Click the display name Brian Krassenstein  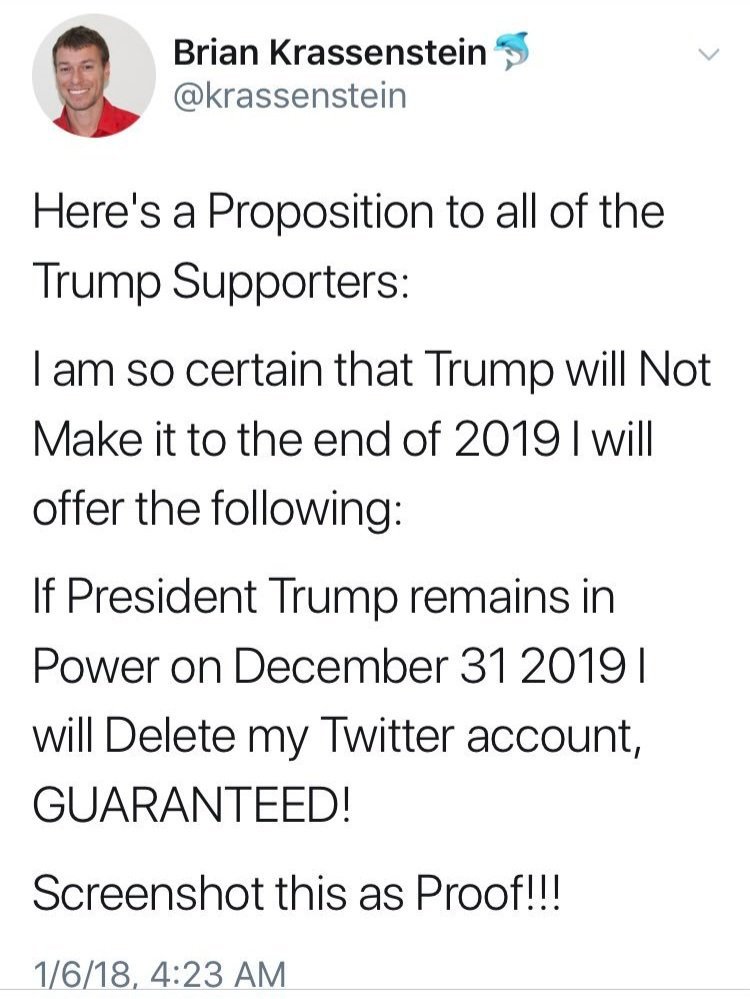(330, 55)
